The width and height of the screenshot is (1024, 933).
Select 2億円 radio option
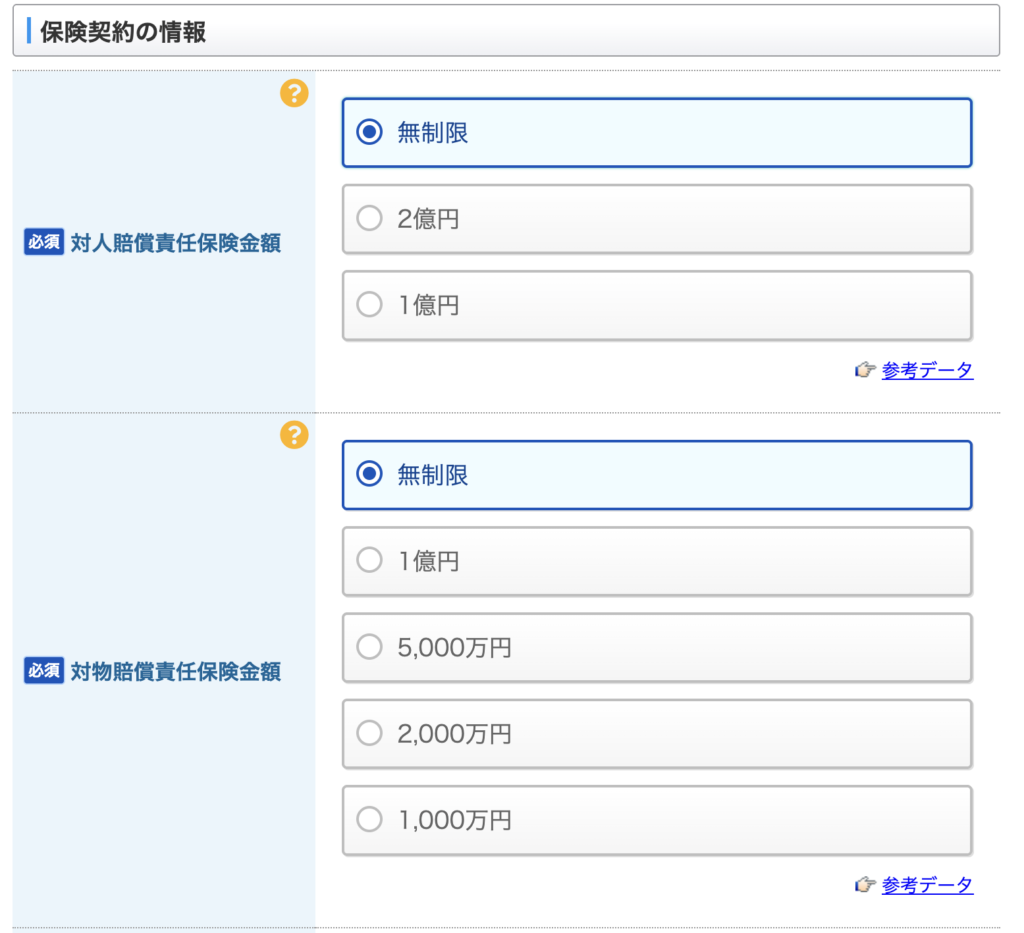point(370,219)
